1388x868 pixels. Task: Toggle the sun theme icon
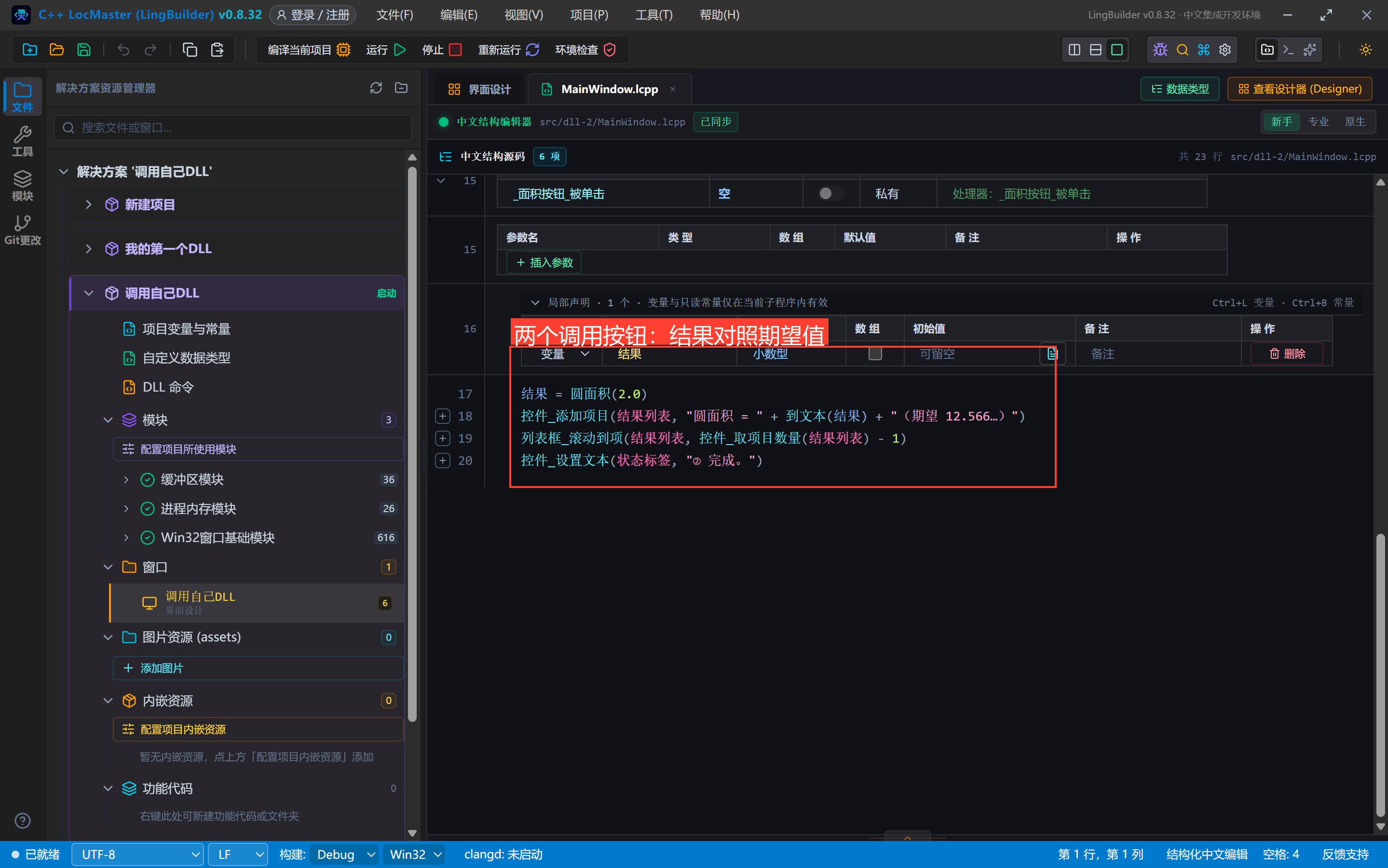coord(1366,50)
